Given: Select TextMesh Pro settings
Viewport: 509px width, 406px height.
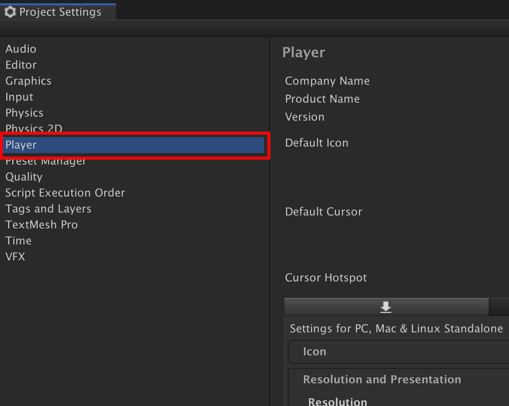Looking at the screenshot, I should pos(41,225).
